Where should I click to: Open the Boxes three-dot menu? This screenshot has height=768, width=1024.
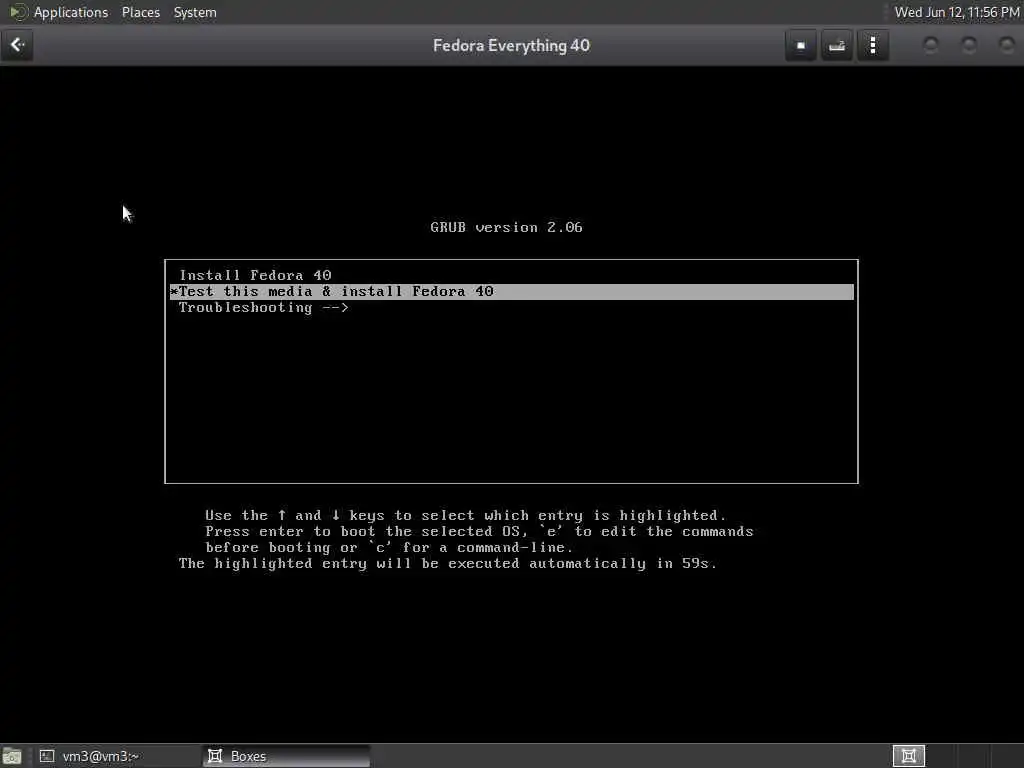(873, 45)
